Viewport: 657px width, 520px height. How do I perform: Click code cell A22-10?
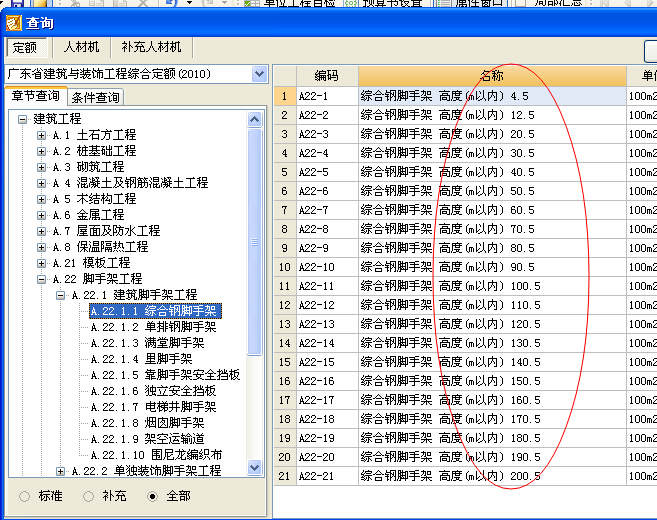click(327, 267)
